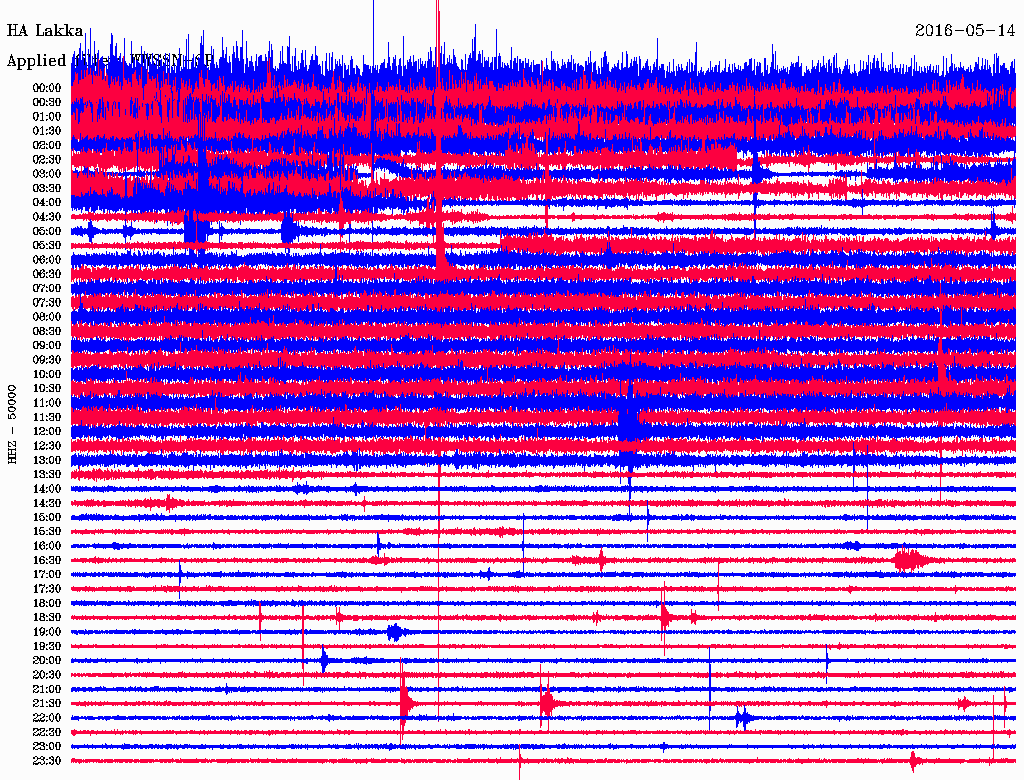
Task: Click the 18:30 time label
Action: 47,618
